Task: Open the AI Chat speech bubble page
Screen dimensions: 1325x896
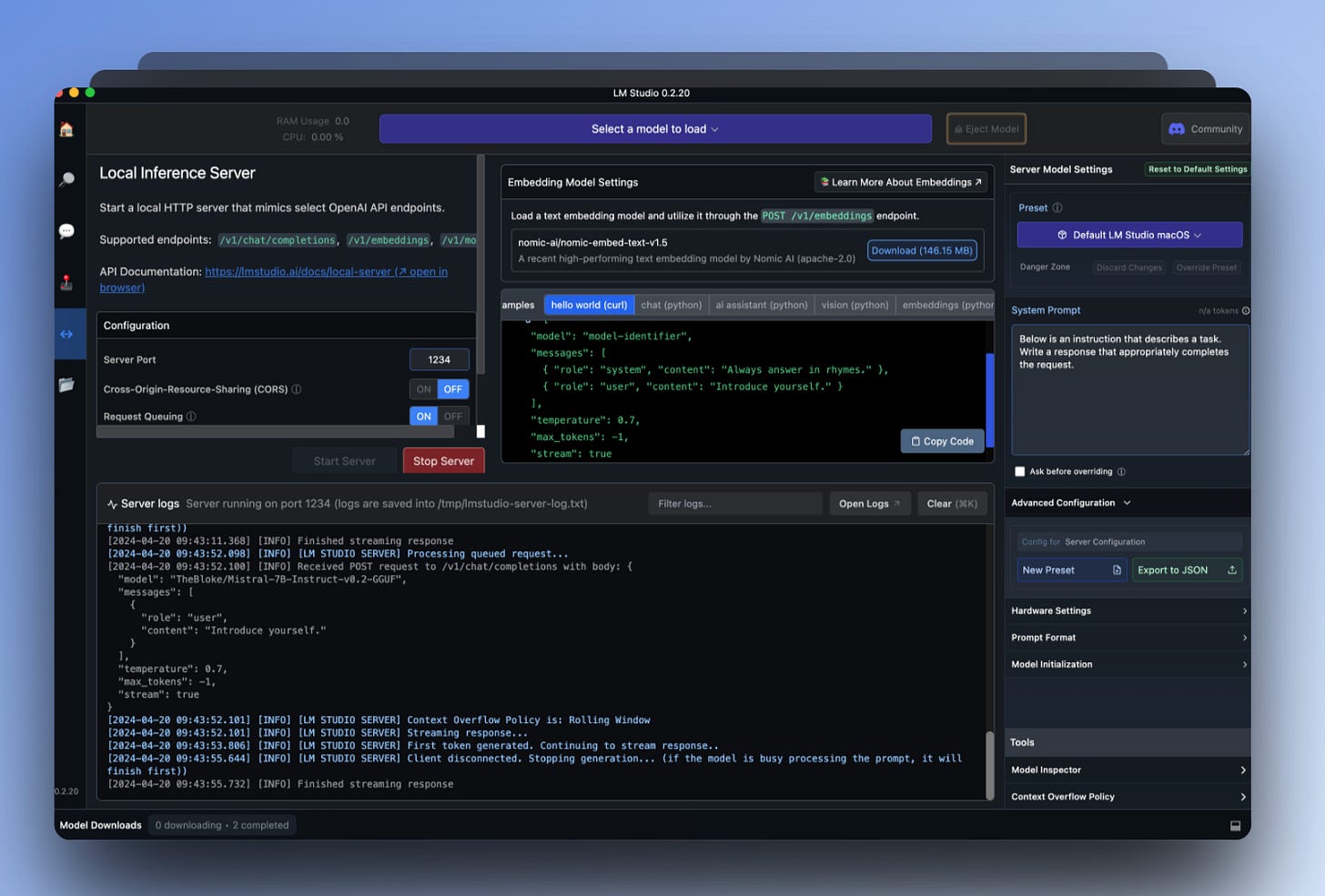Action: click(66, 231)
